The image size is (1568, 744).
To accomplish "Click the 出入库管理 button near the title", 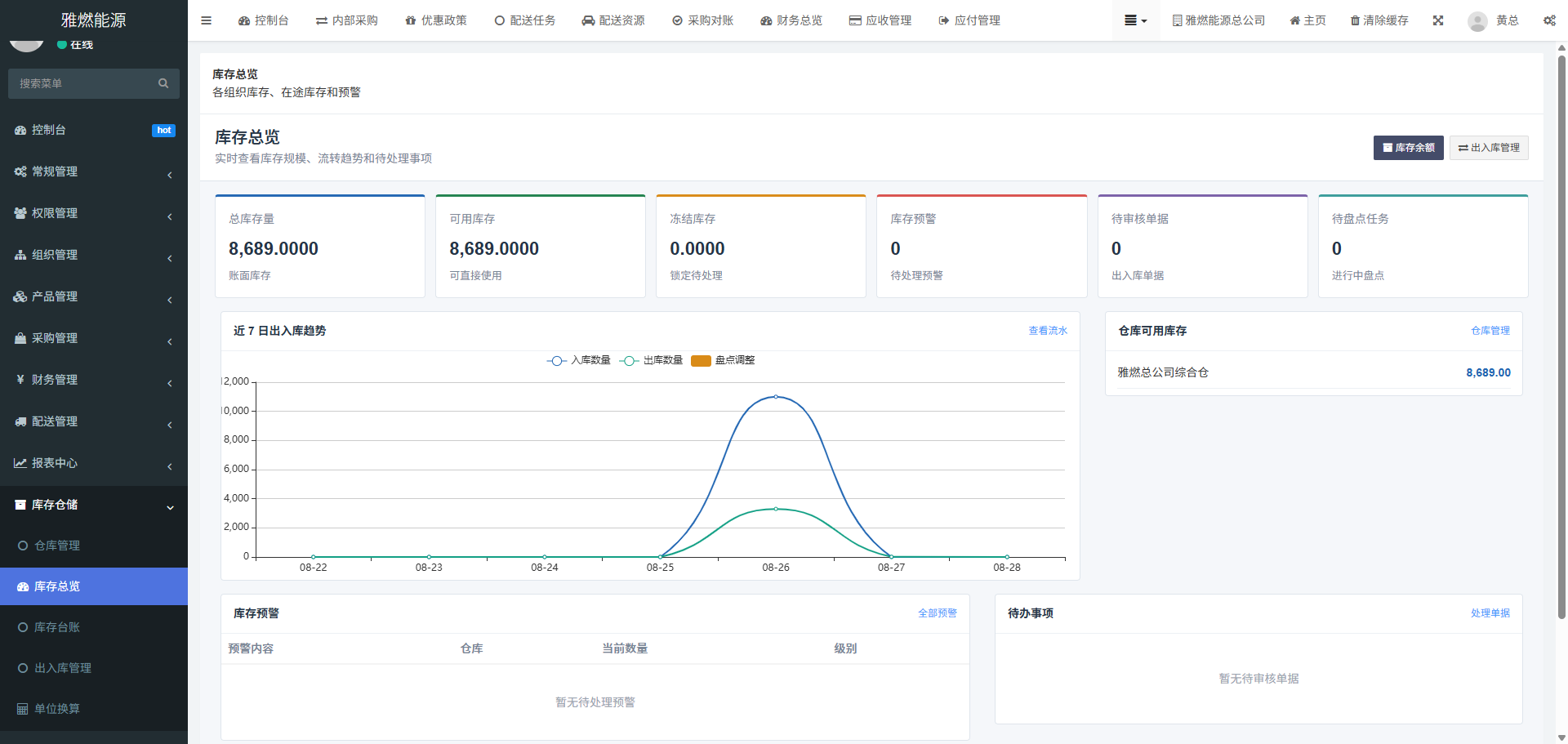I will (1489, 148).
